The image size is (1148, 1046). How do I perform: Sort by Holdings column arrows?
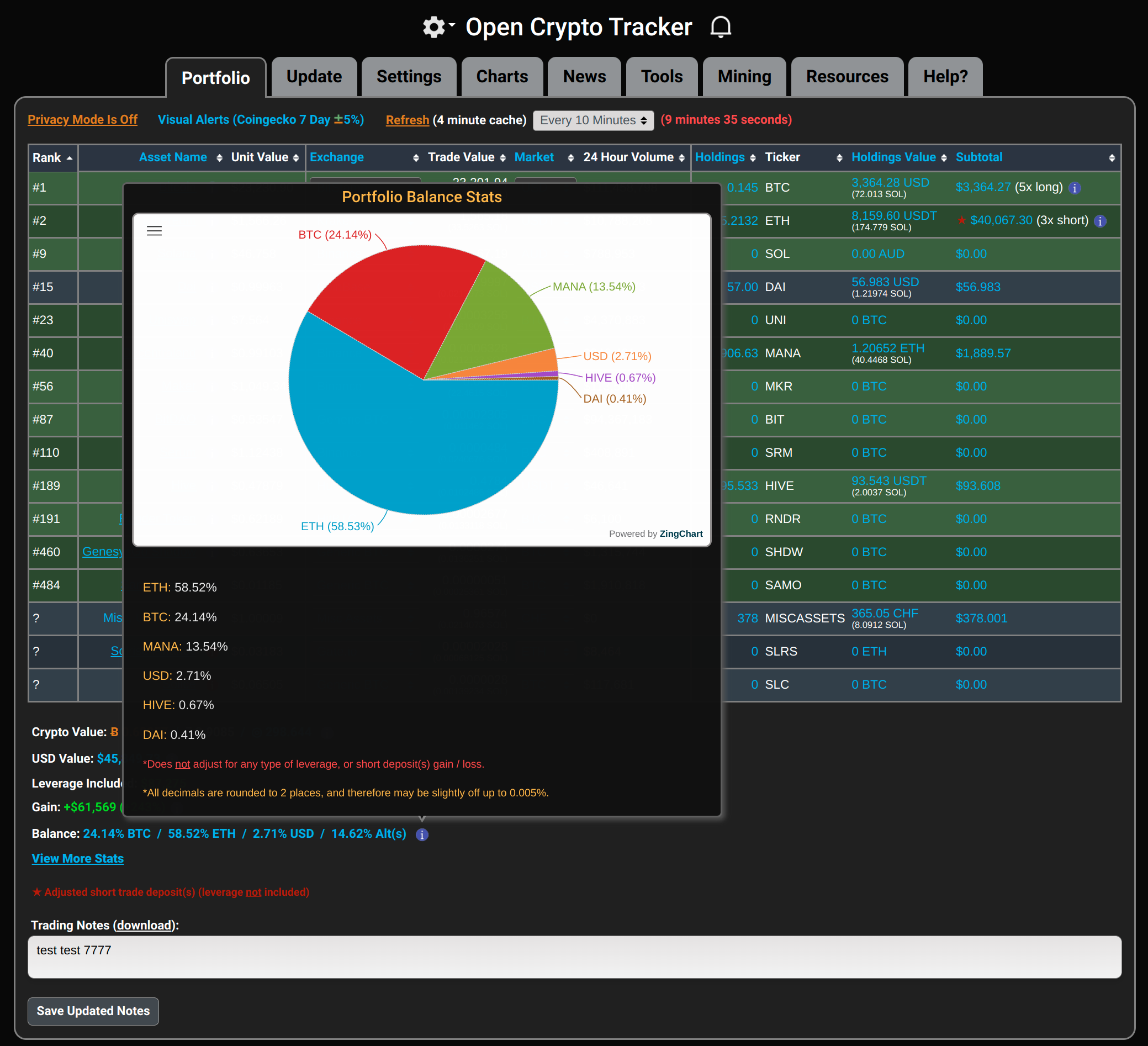pyautogui.click(x=752, y=158)
